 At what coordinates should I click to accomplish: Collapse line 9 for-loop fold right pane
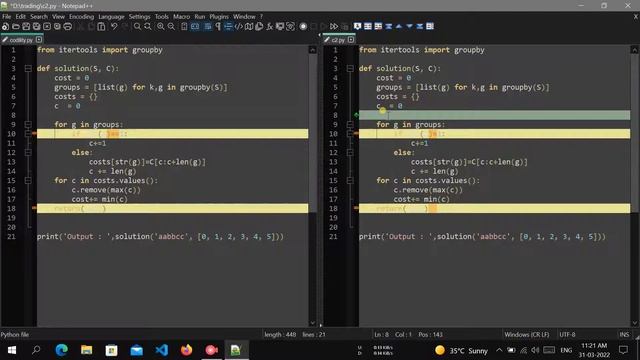(x=350, y=124)
